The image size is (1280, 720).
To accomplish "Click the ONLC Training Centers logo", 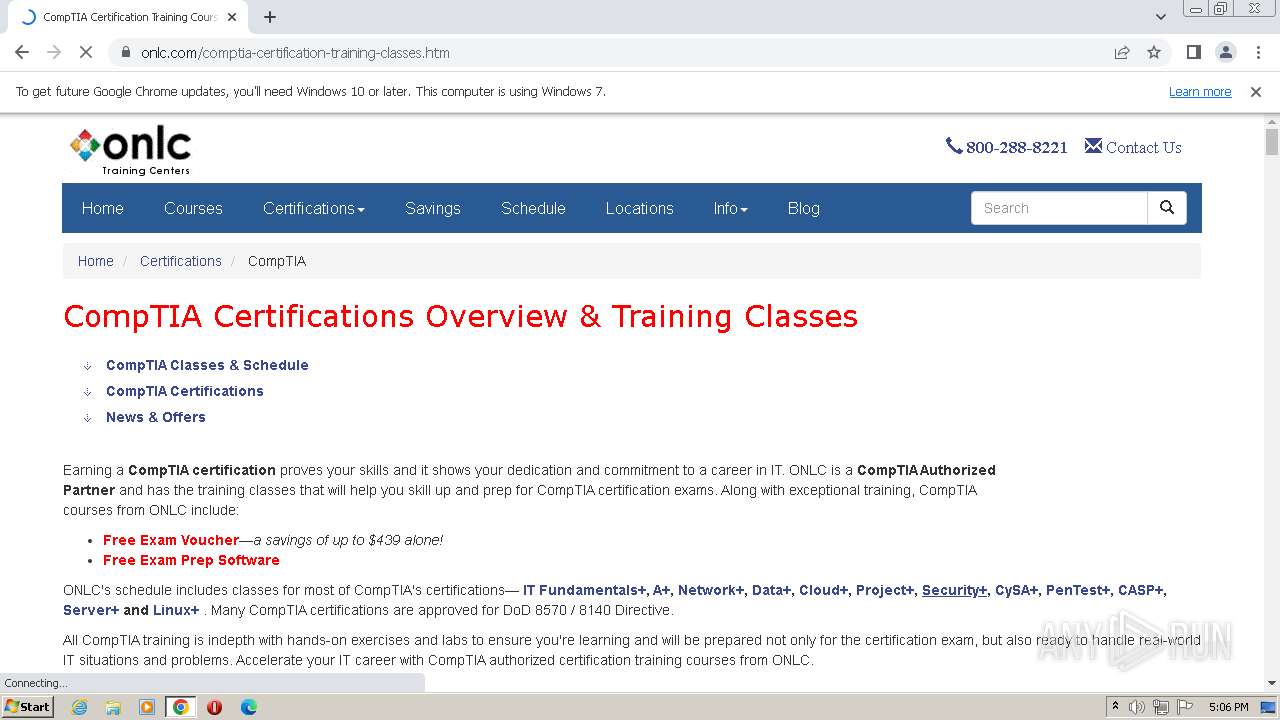I will [x=131, y=151].
